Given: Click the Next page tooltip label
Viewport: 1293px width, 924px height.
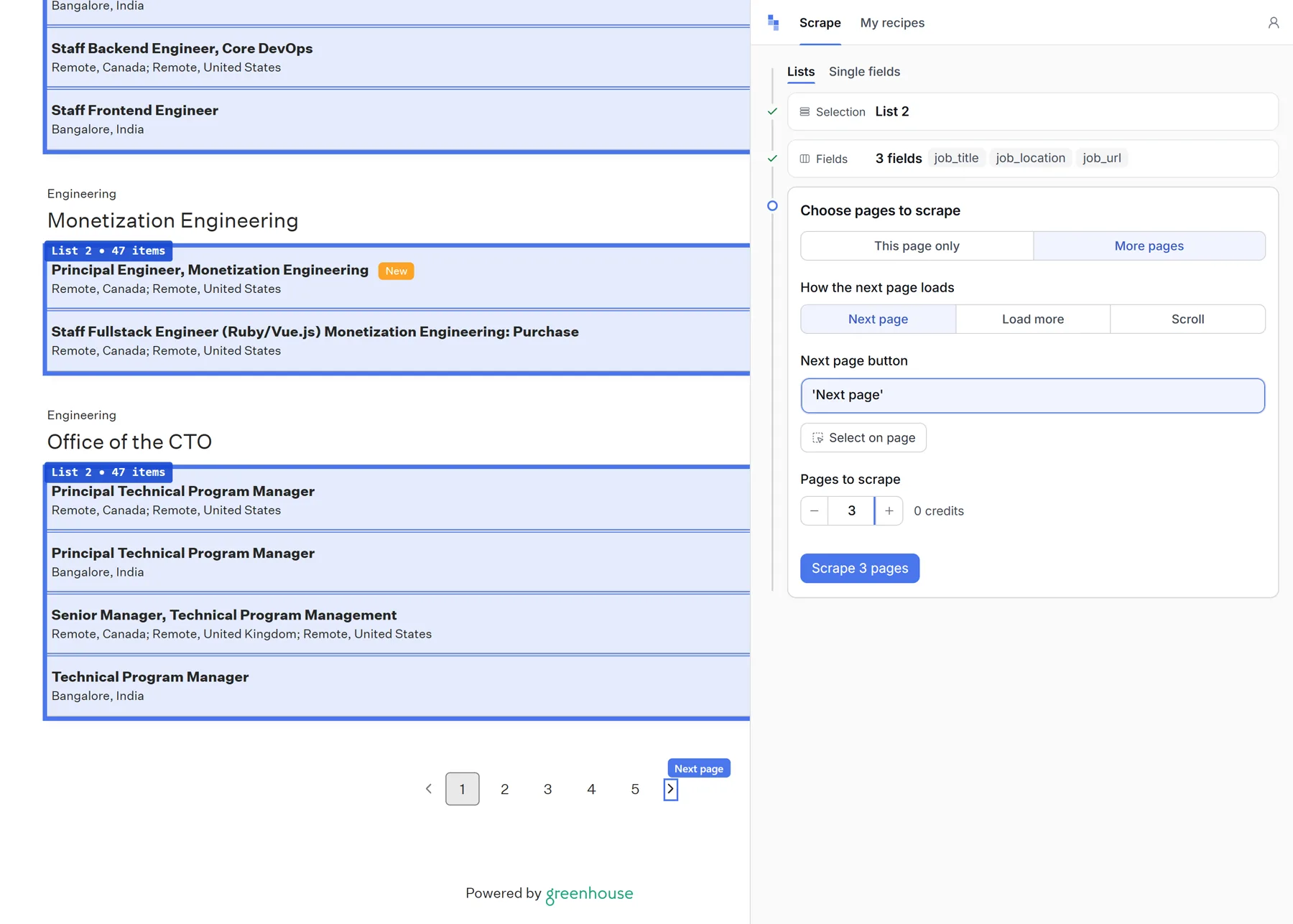Looking at the screenshot, I should coord(698,769).
